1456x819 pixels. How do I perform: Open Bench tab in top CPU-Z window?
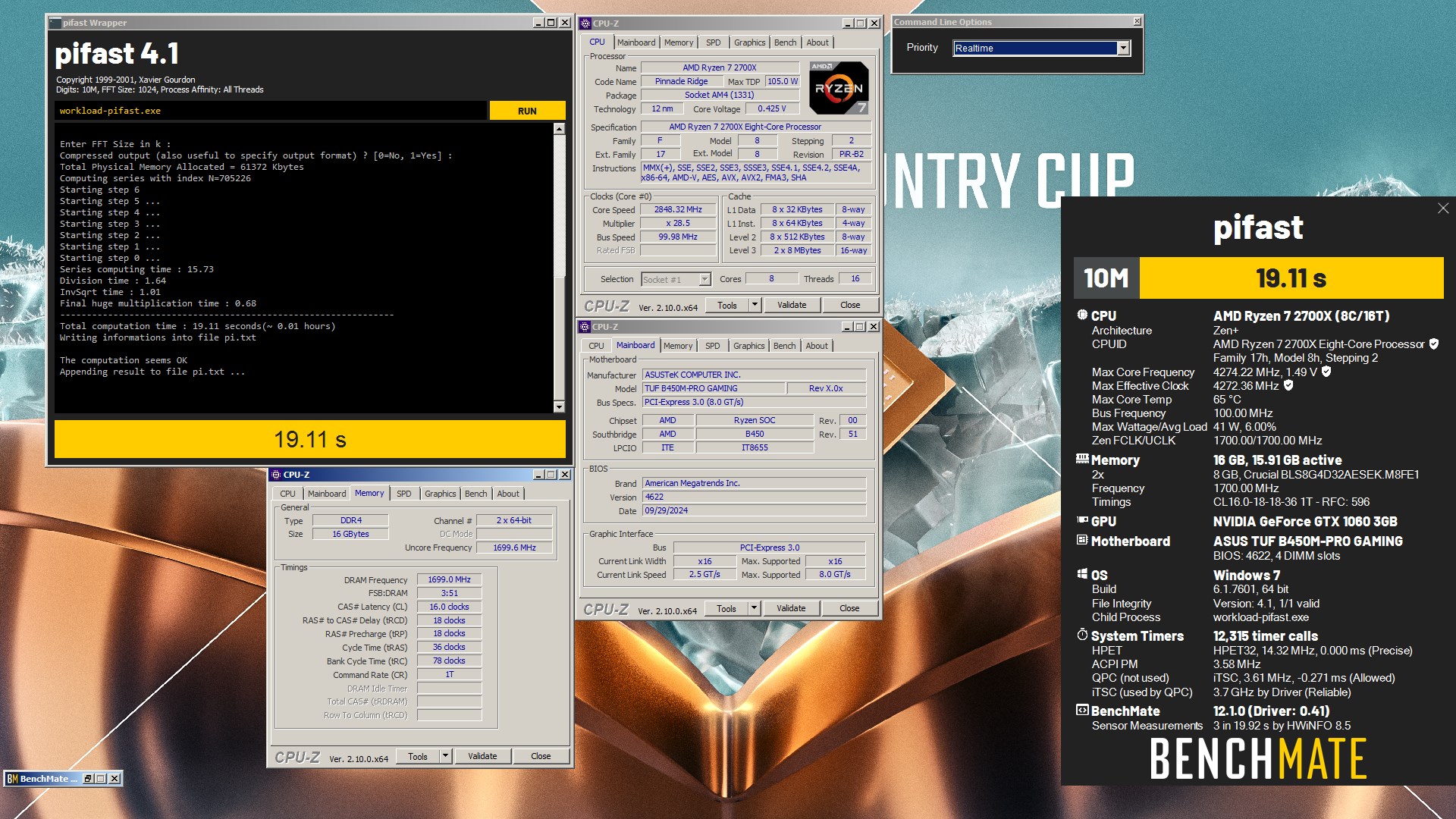click(785, 42)
